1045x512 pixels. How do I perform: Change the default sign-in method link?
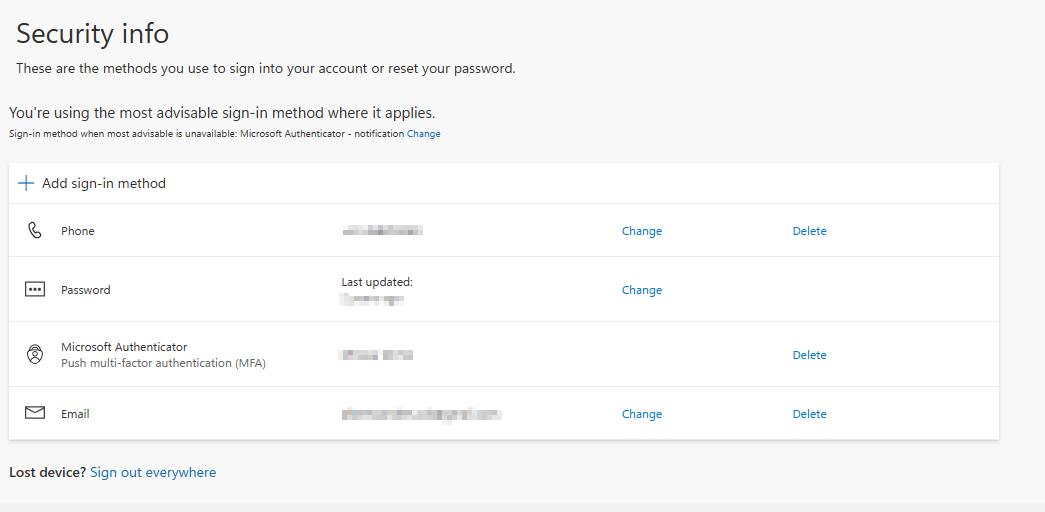tap(424, 133)
